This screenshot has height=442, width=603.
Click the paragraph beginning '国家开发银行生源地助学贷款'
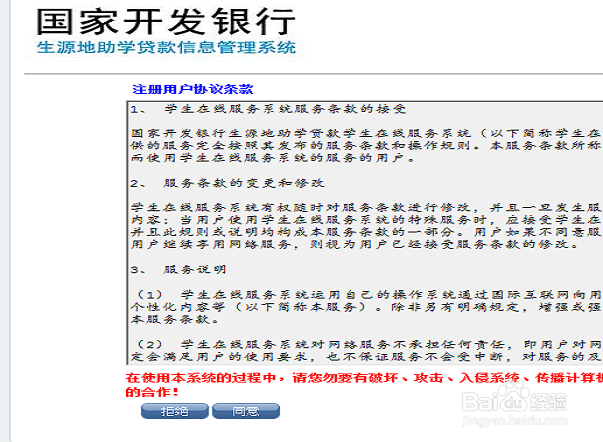coord(366,145)
